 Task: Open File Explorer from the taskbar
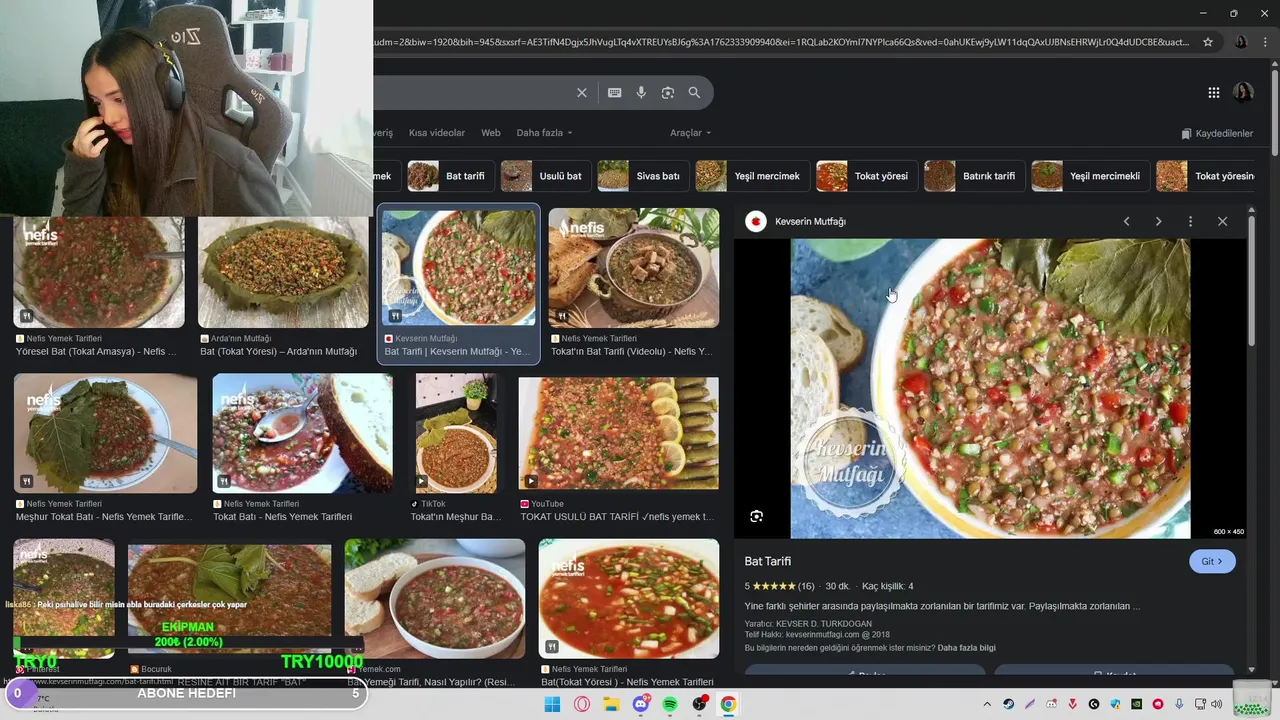(x=611, y=704)
